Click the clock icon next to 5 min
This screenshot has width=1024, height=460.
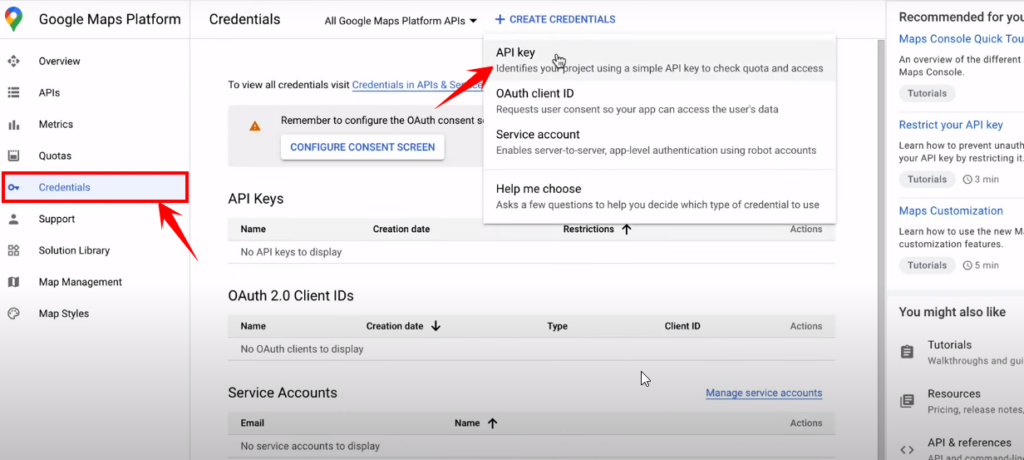pyautogui.click(x=968, y=265)
